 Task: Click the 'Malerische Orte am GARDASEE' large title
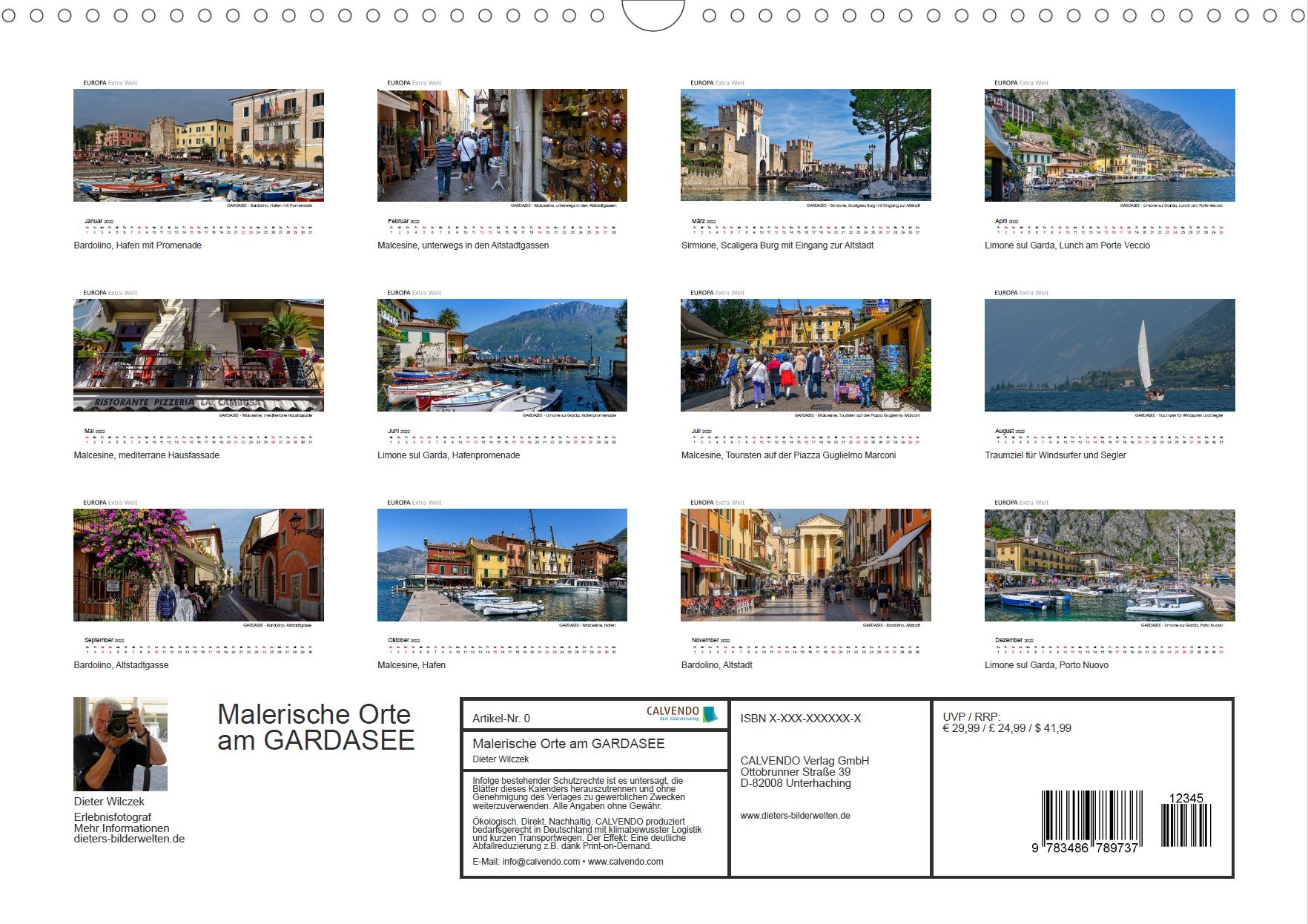click(315, 727)
